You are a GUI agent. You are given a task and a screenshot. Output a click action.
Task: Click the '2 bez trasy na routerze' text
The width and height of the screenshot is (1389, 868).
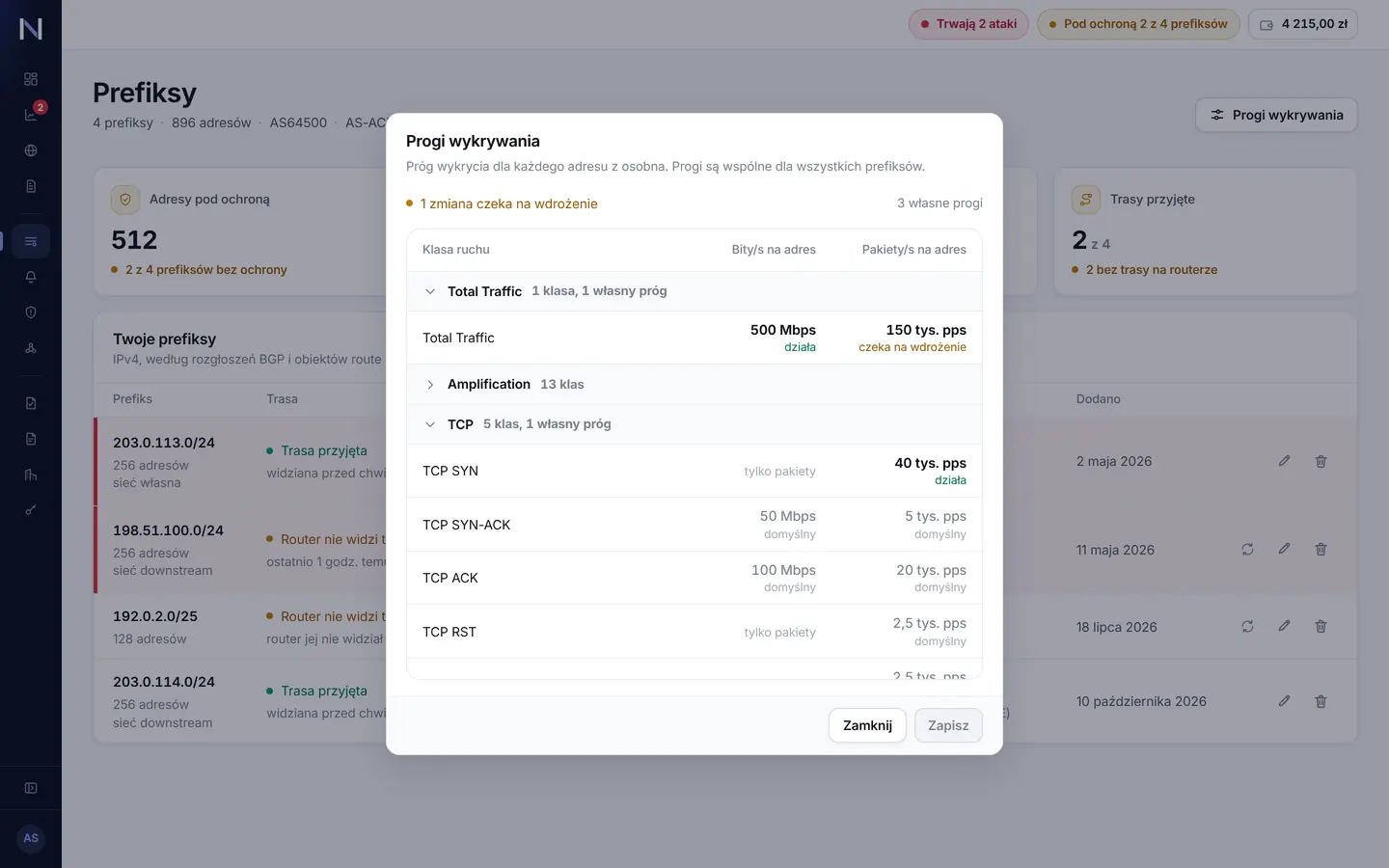click(1152, 270)
